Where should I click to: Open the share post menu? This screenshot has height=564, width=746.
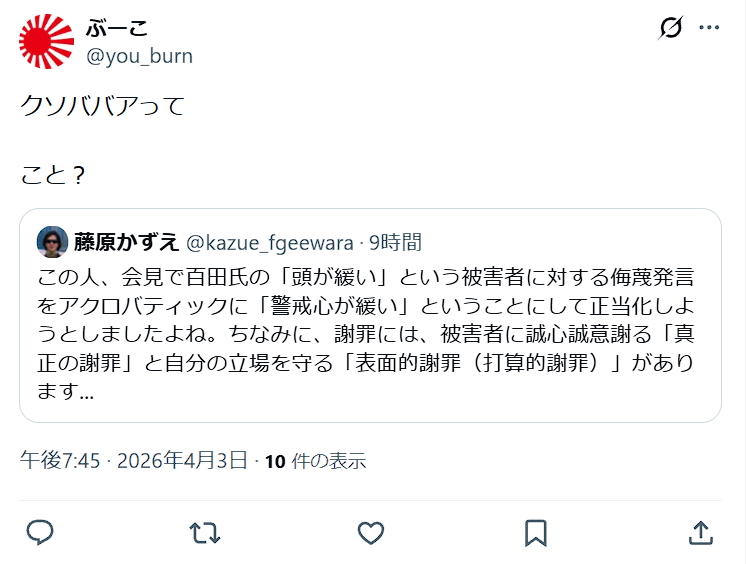point(701,532)
